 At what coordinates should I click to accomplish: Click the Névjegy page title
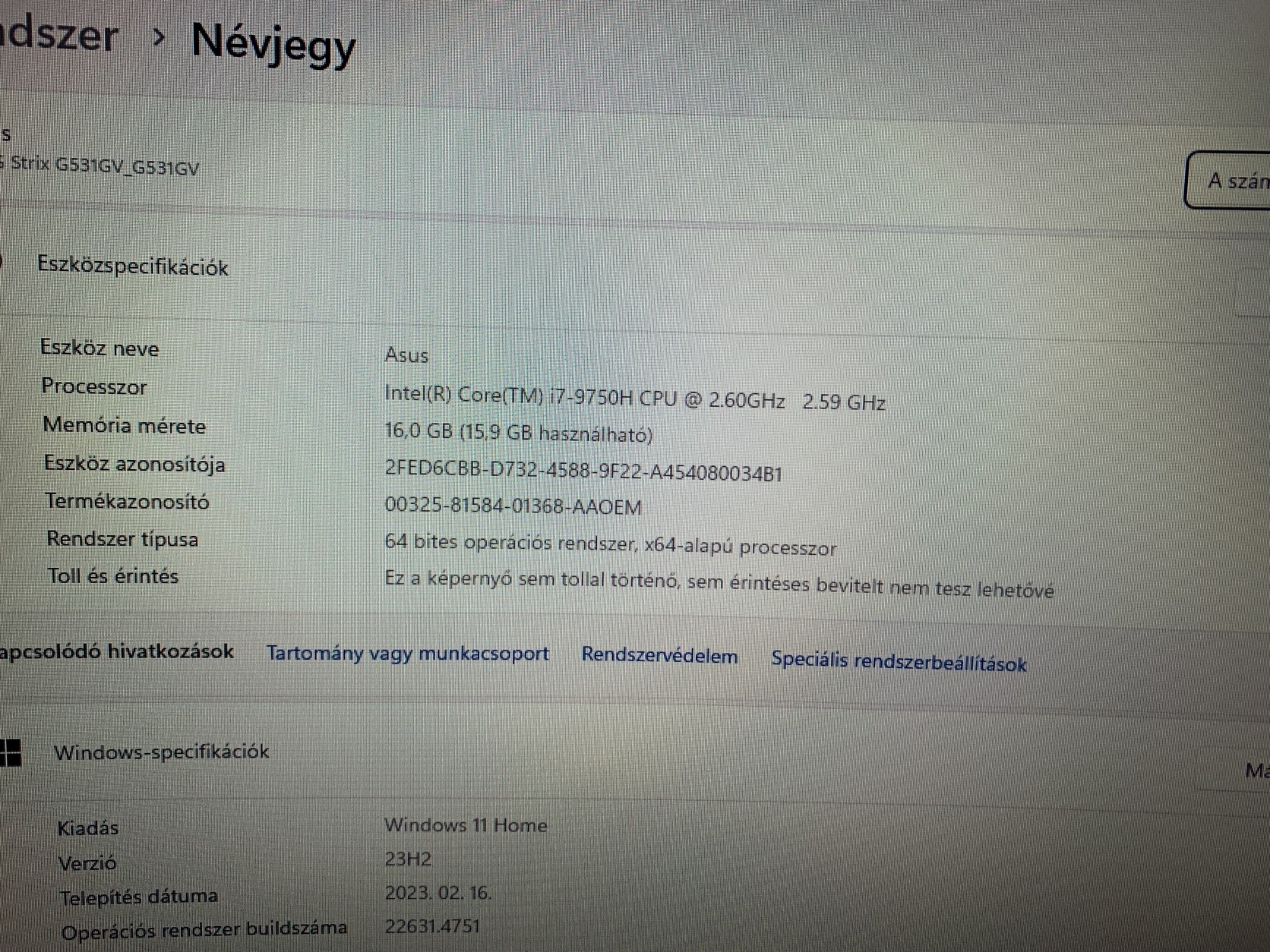pos(273,44)
